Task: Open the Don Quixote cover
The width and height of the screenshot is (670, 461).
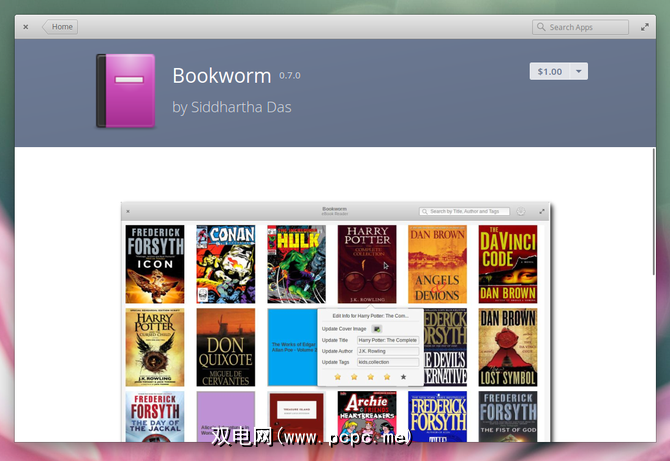Action: tap(226, 347)
